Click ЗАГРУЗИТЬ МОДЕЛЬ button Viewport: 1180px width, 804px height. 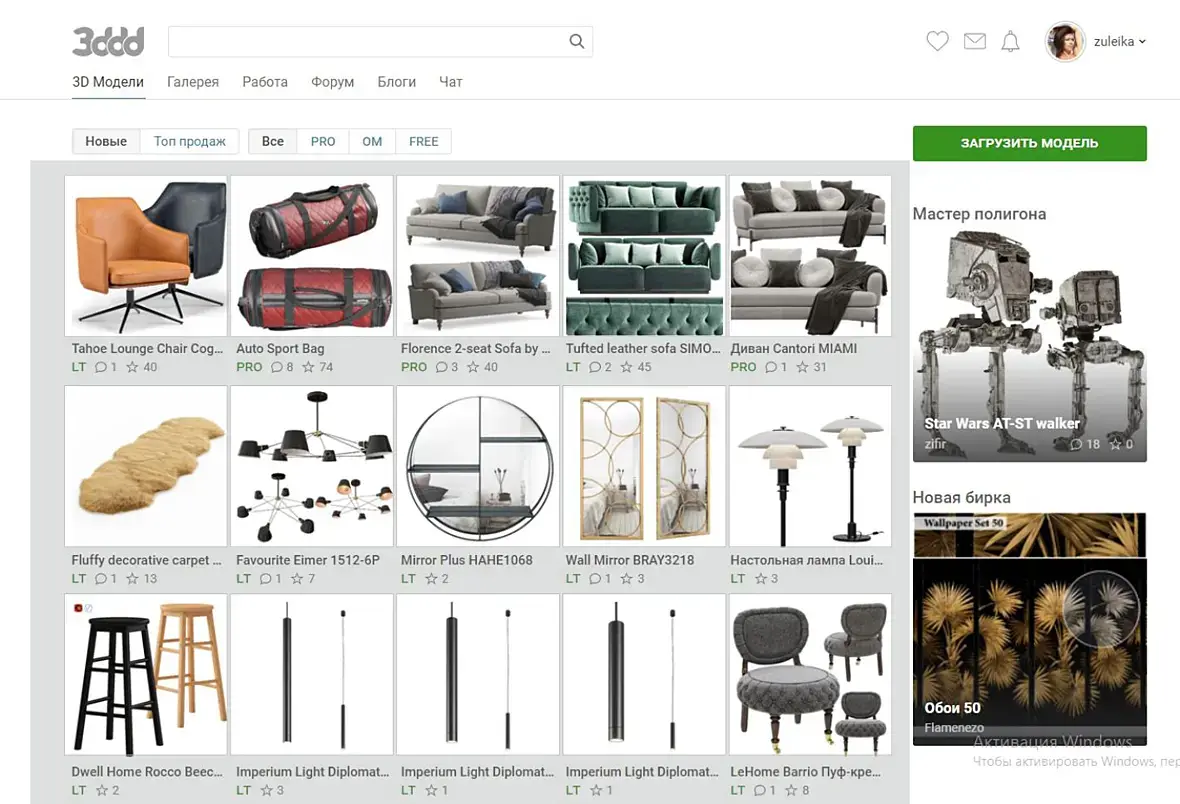pos(1029,143)
